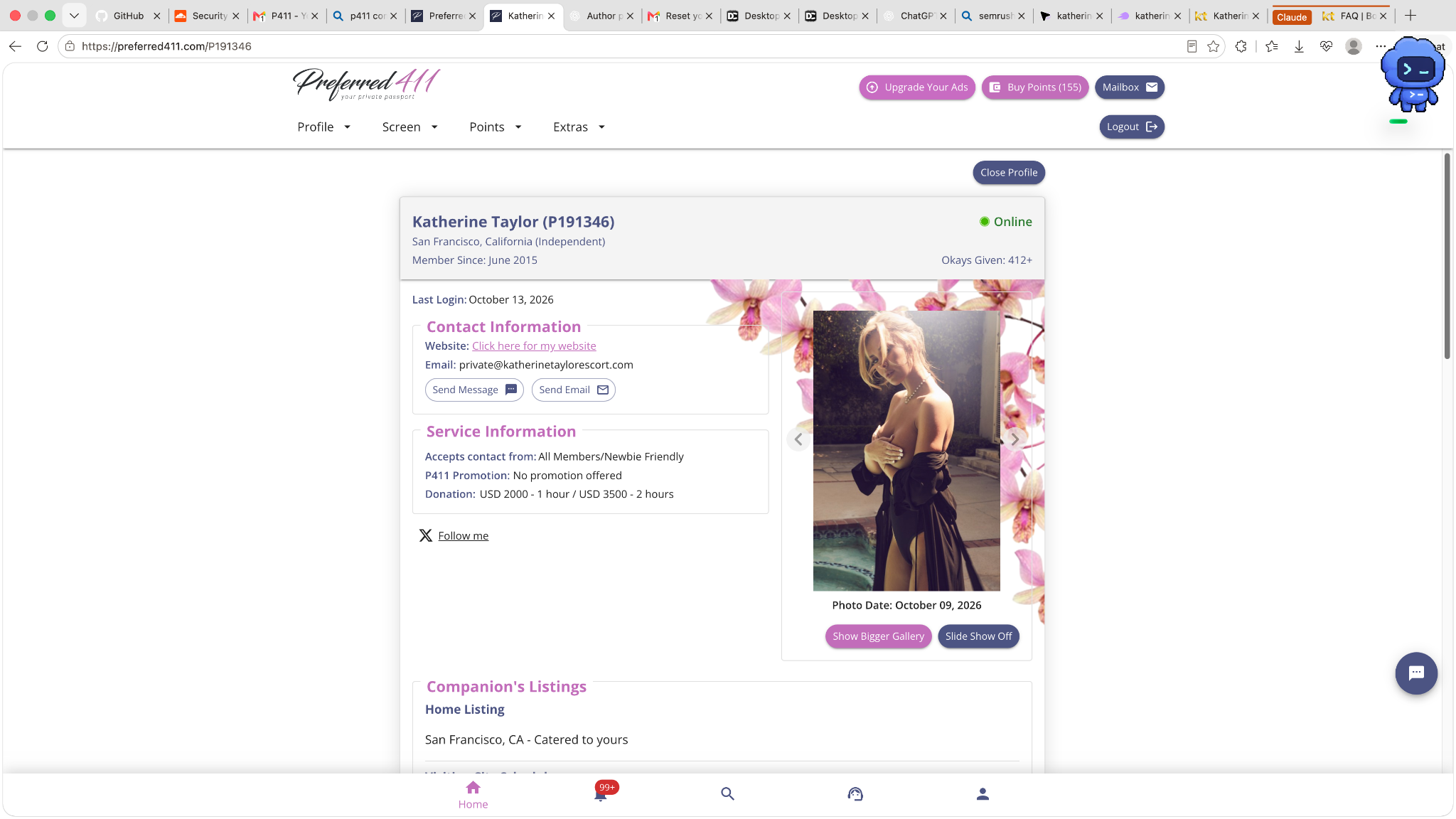Click the profile photo in gallery
Viewport: 1456px width, 819px height.
(x=906, y=451)
